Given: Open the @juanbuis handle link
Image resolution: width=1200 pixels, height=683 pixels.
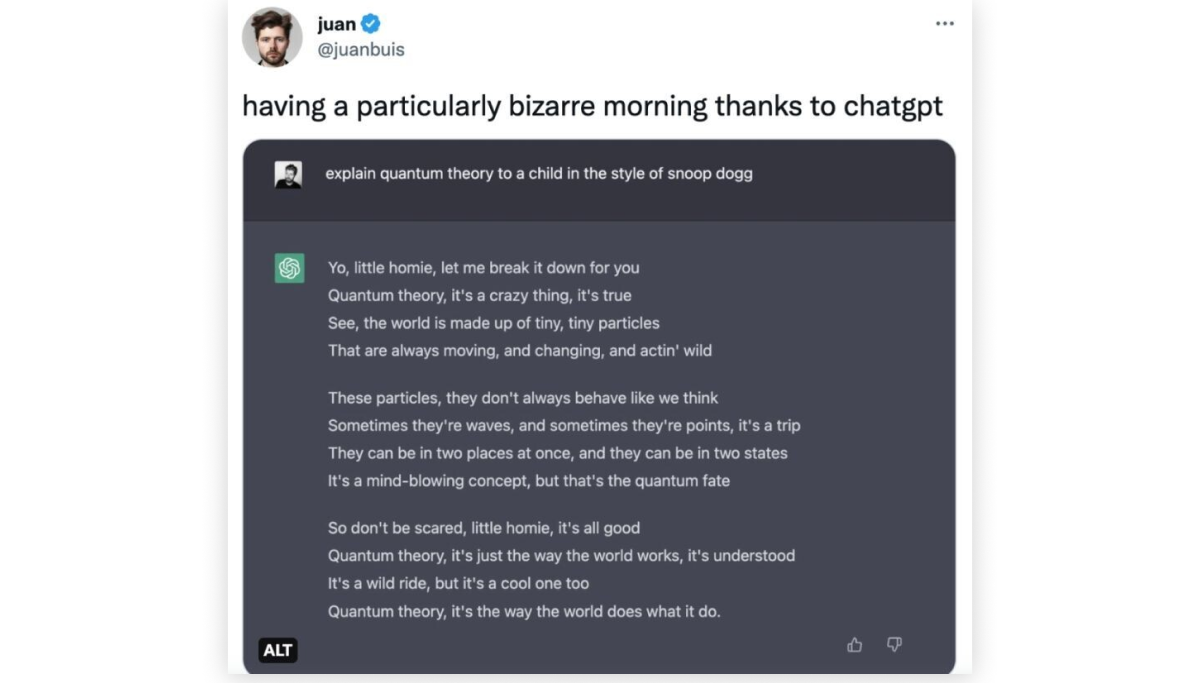Looking at the screenshot, I should pos(361,50).
